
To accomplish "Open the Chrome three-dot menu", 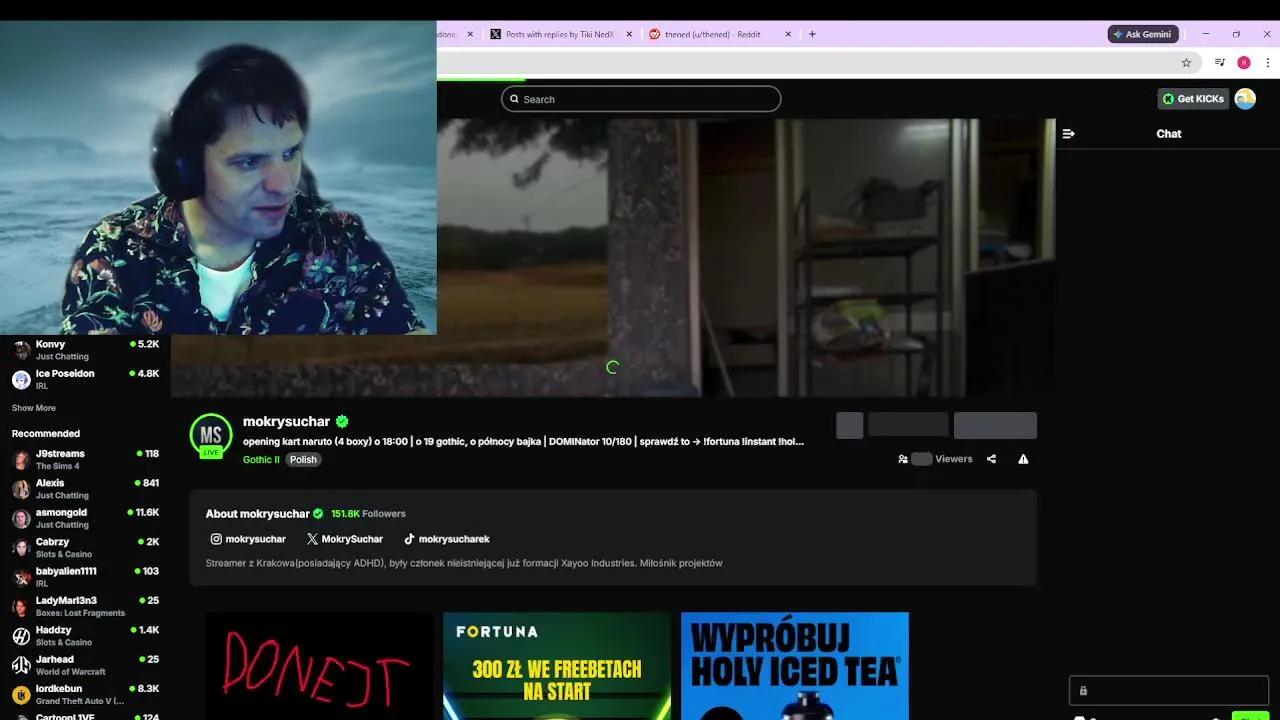I will coord(1267,62).
